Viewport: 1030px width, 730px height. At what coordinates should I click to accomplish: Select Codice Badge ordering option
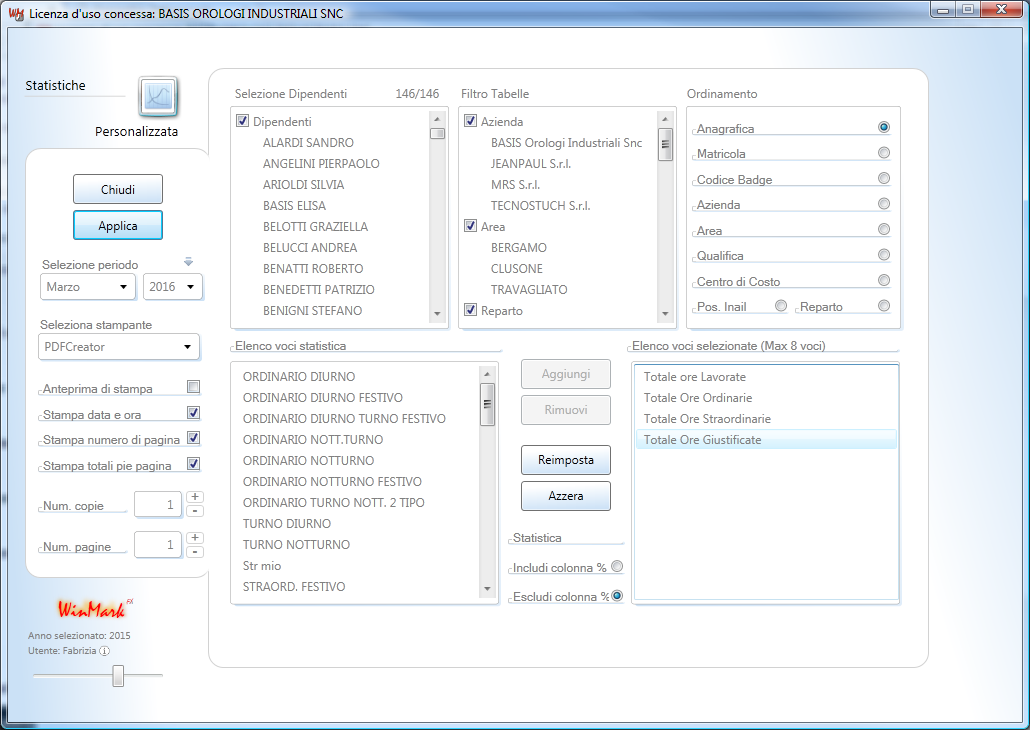884,178
